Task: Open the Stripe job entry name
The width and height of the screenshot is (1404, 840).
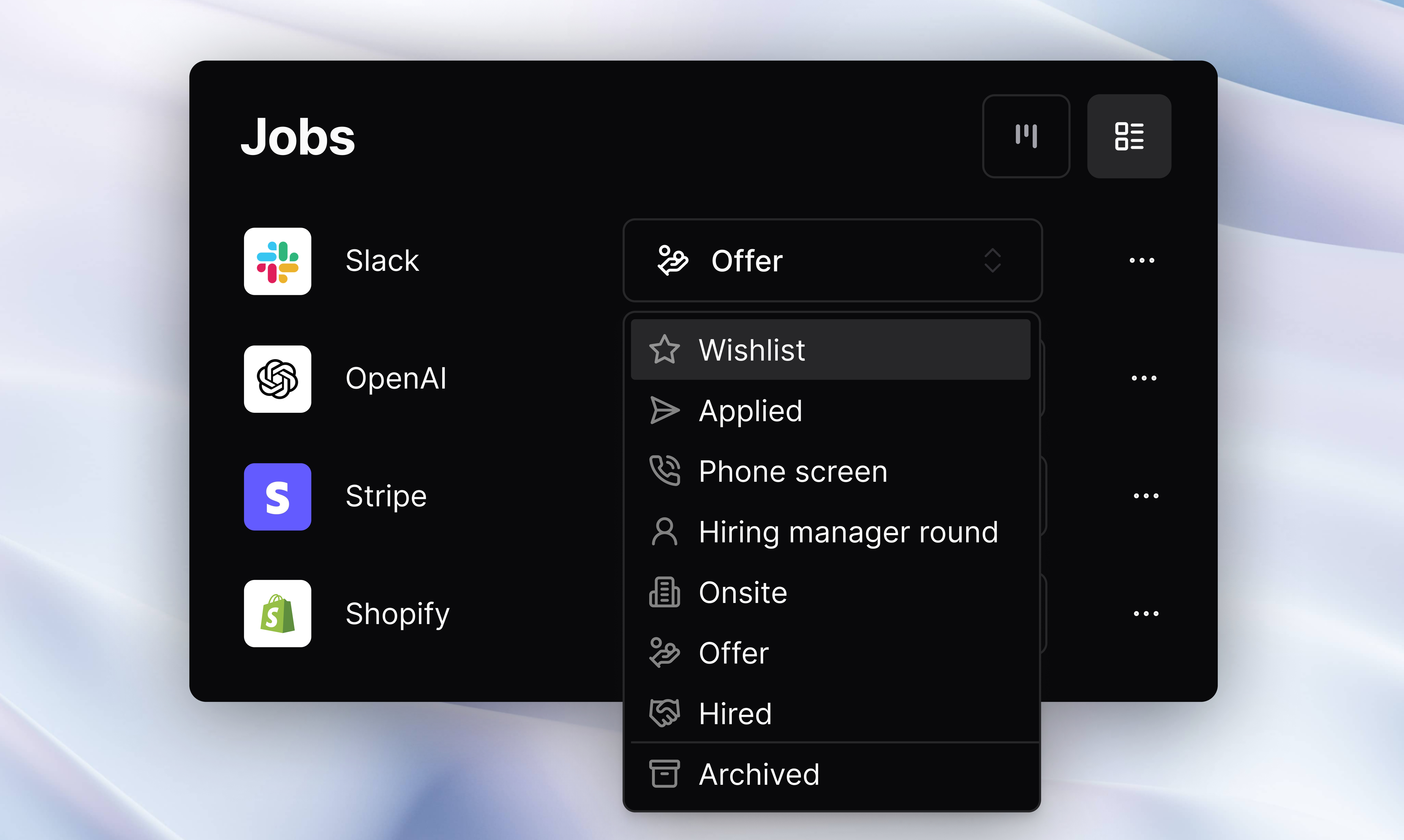Action: 386,497
